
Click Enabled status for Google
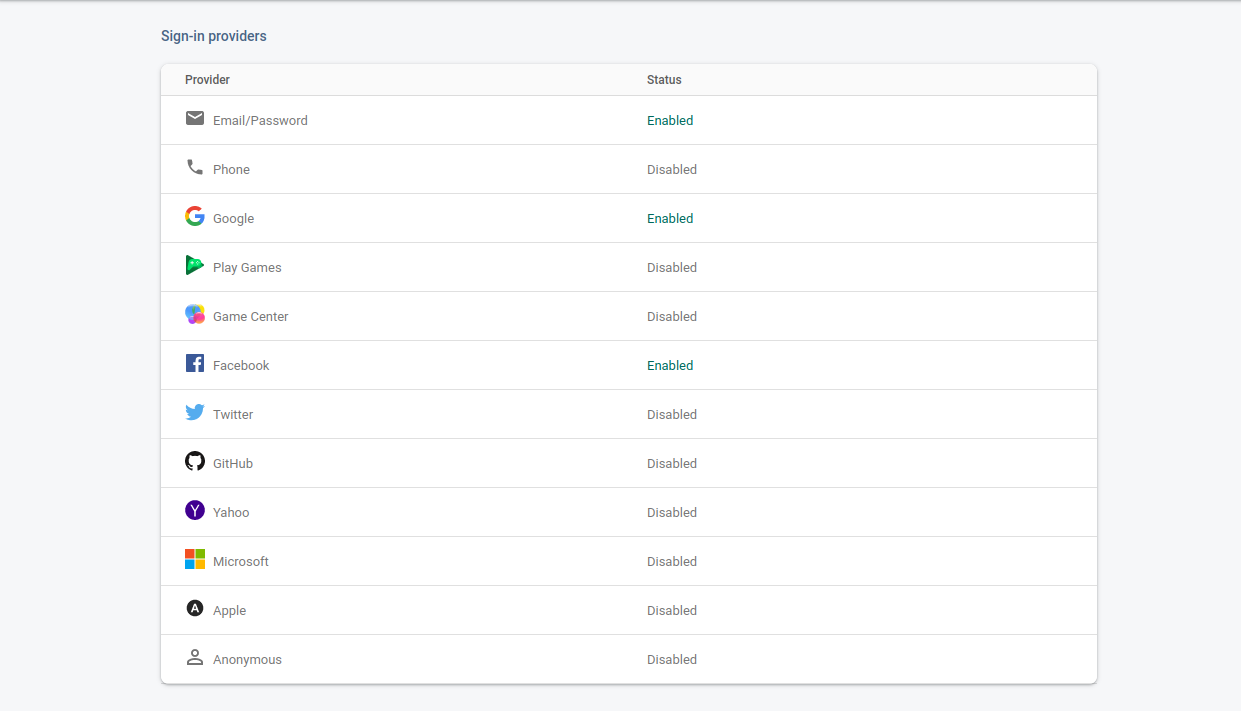[670, 218]
